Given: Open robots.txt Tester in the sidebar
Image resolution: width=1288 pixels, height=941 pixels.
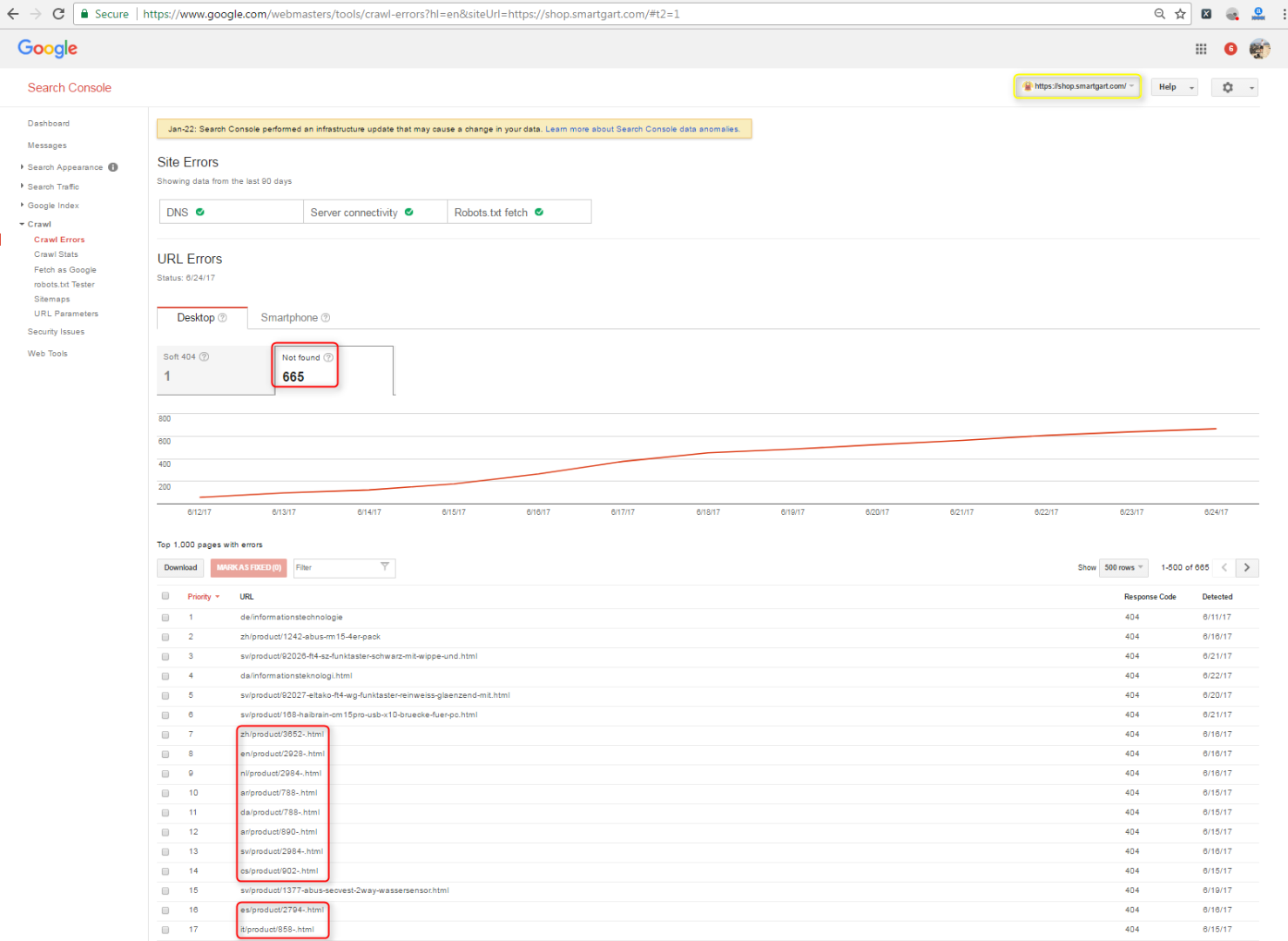Looking at the screenshot, I should coord(64,285).
